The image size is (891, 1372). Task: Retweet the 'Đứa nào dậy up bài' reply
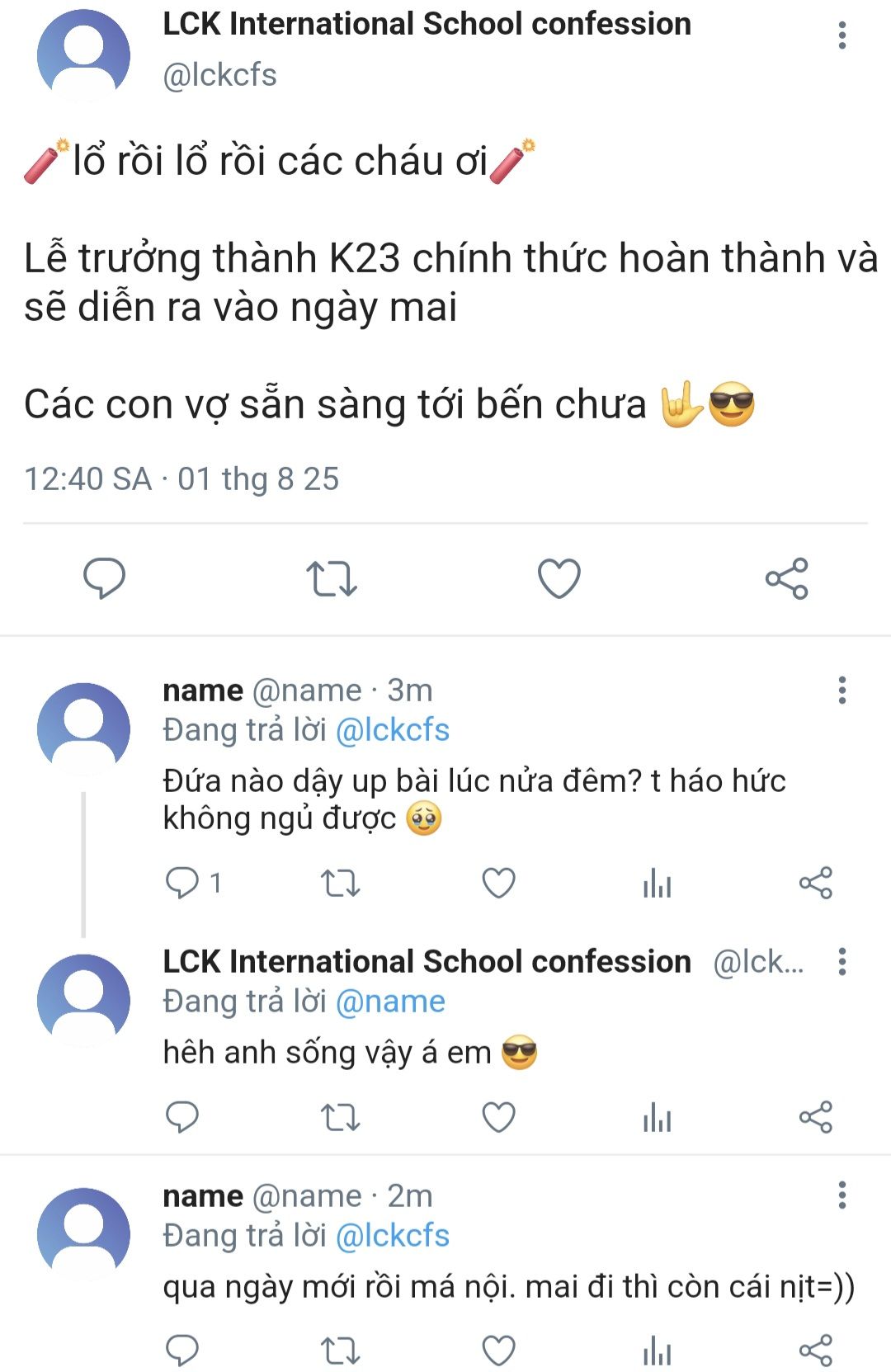click(x=340, y=883)
